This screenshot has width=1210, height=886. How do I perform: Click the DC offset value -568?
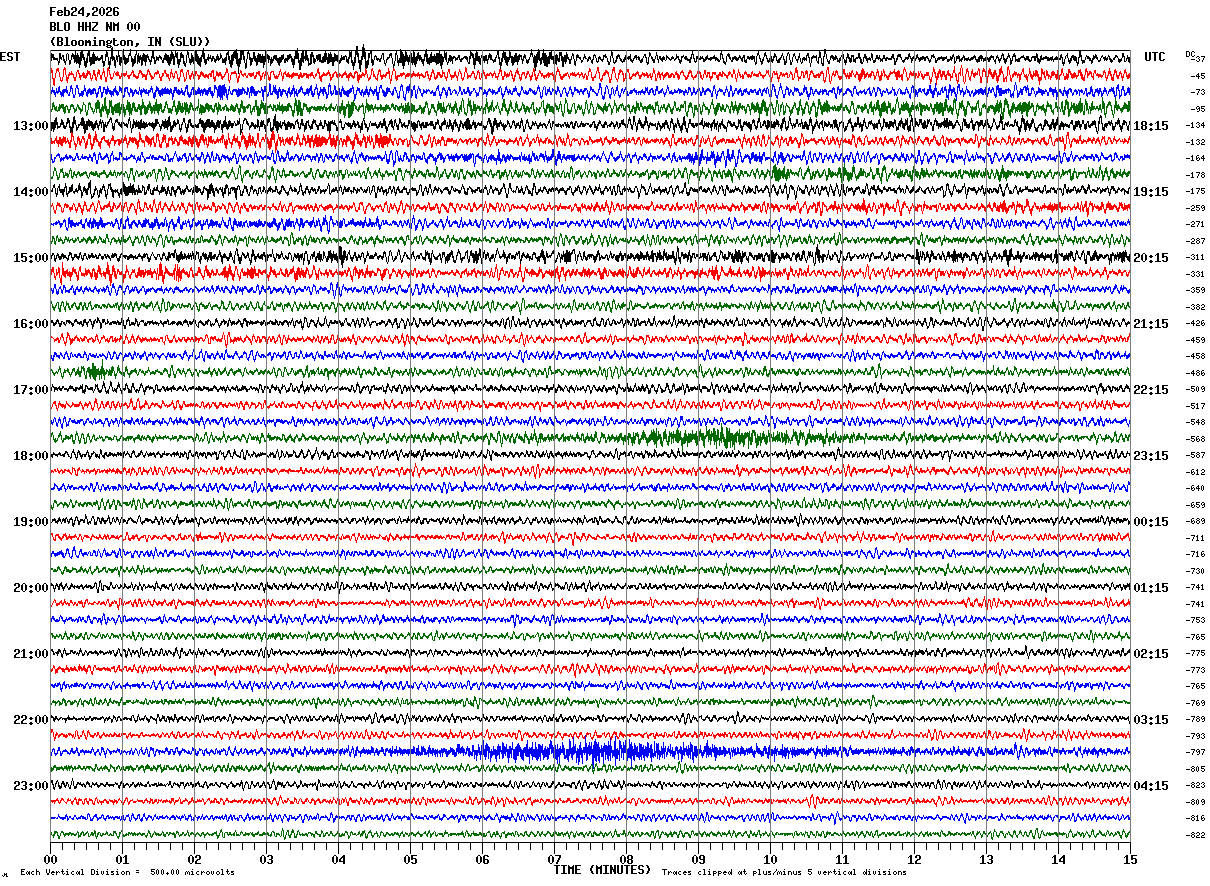(1195, 439)
